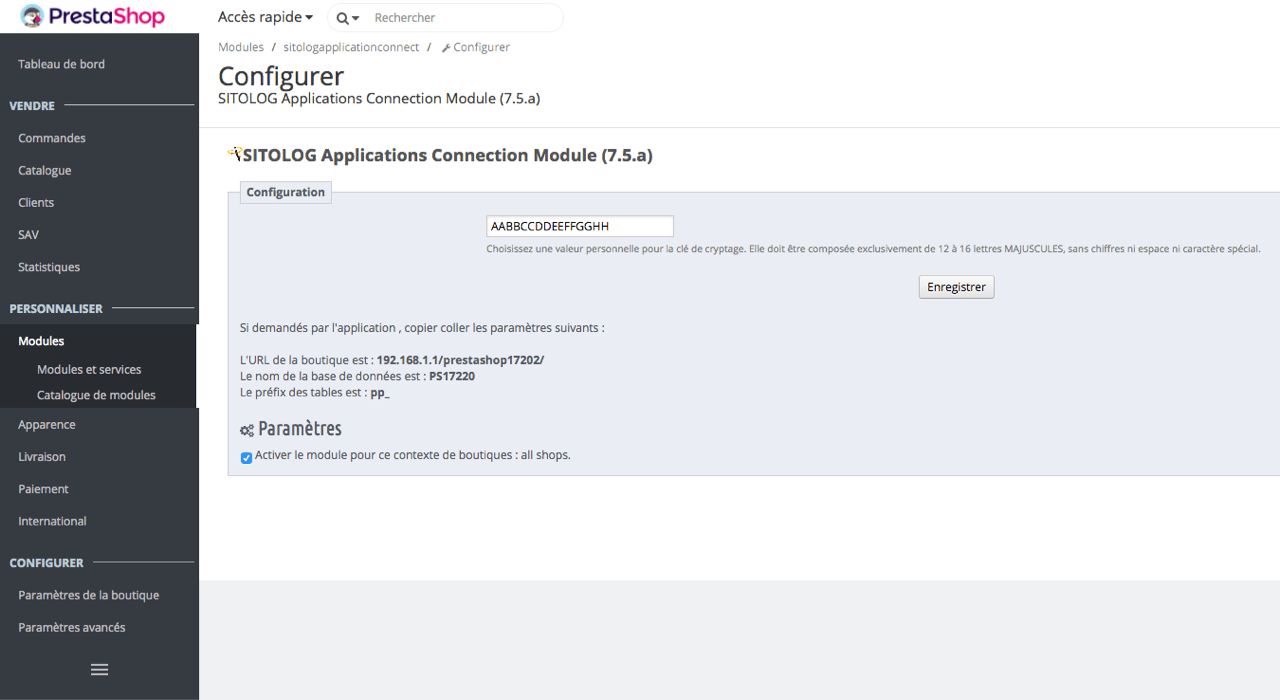The image size is (1280, 700).
Task: Open the SAV menu
Action: point(28,234)
